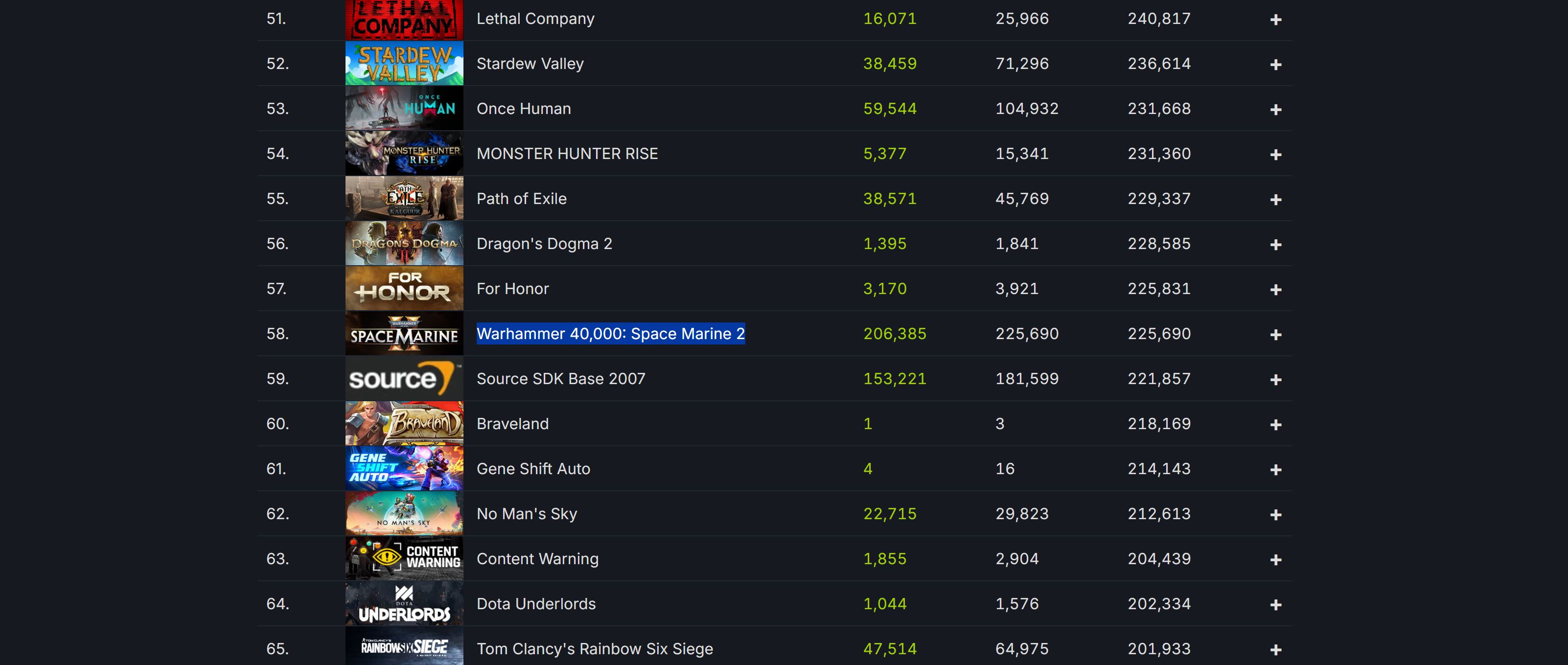Click current players value 22,715
The image size is (1568, 665).
[890, 514]
